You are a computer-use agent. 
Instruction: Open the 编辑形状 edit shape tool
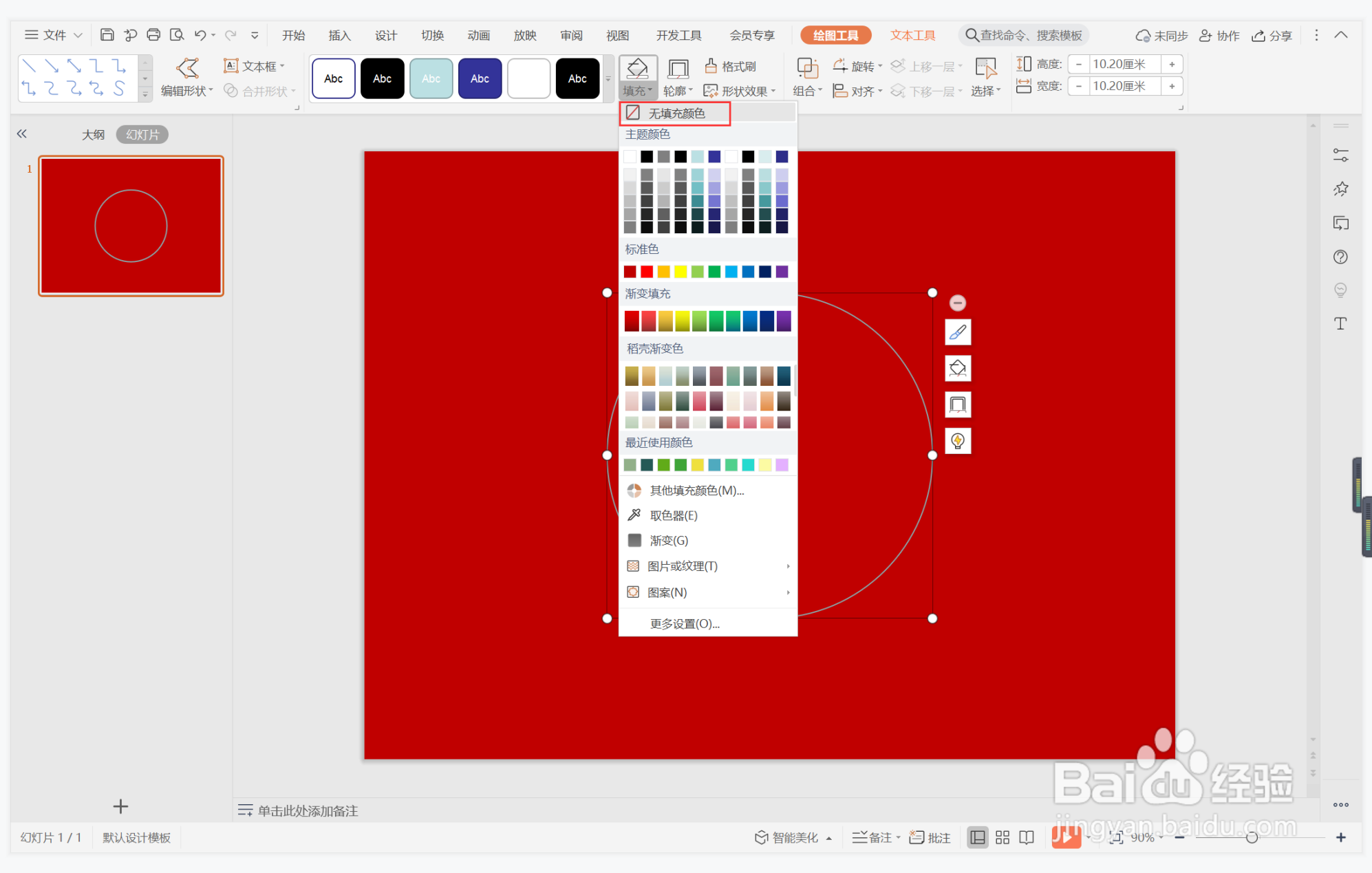[x=187, y=78]
